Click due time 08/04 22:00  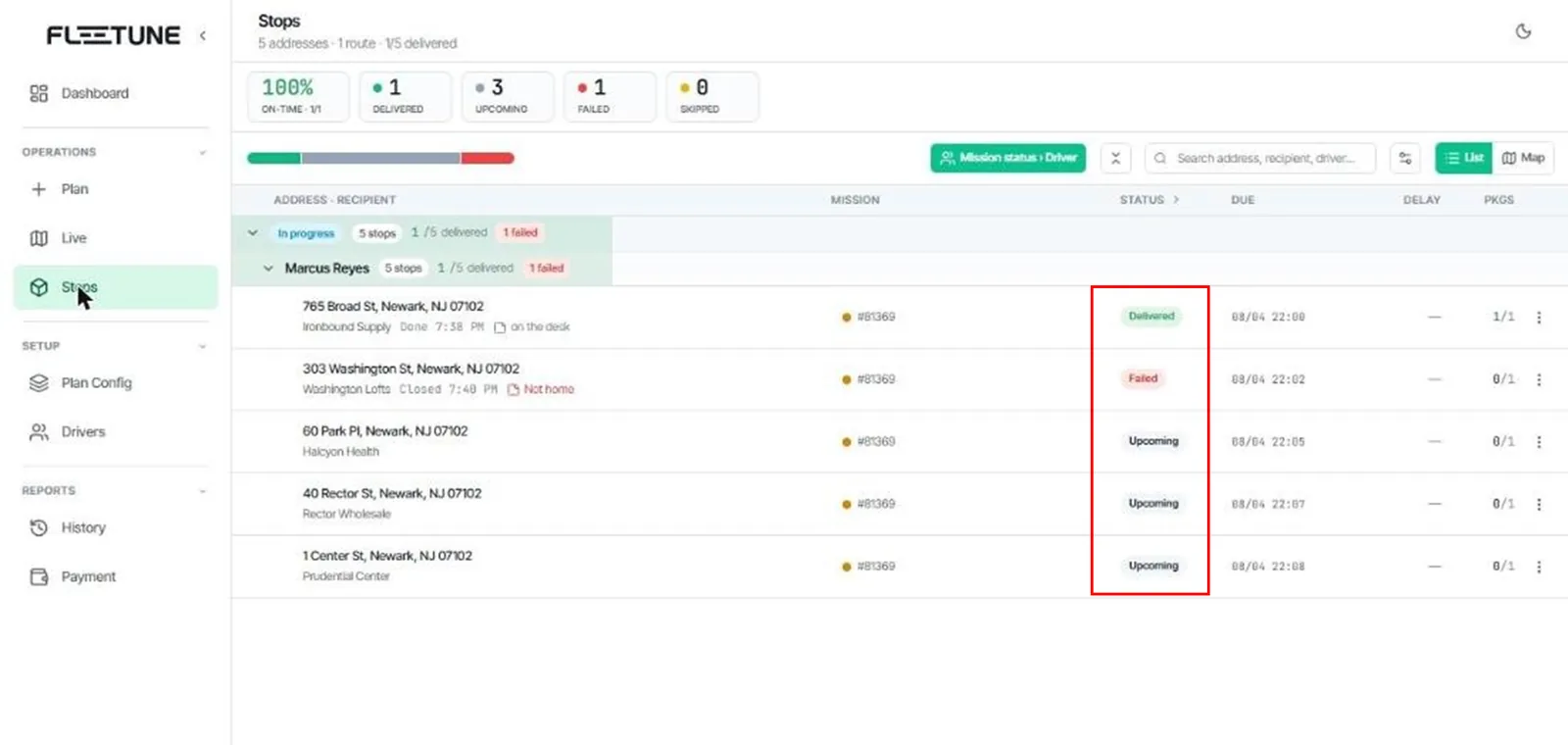pos(1268,318)
